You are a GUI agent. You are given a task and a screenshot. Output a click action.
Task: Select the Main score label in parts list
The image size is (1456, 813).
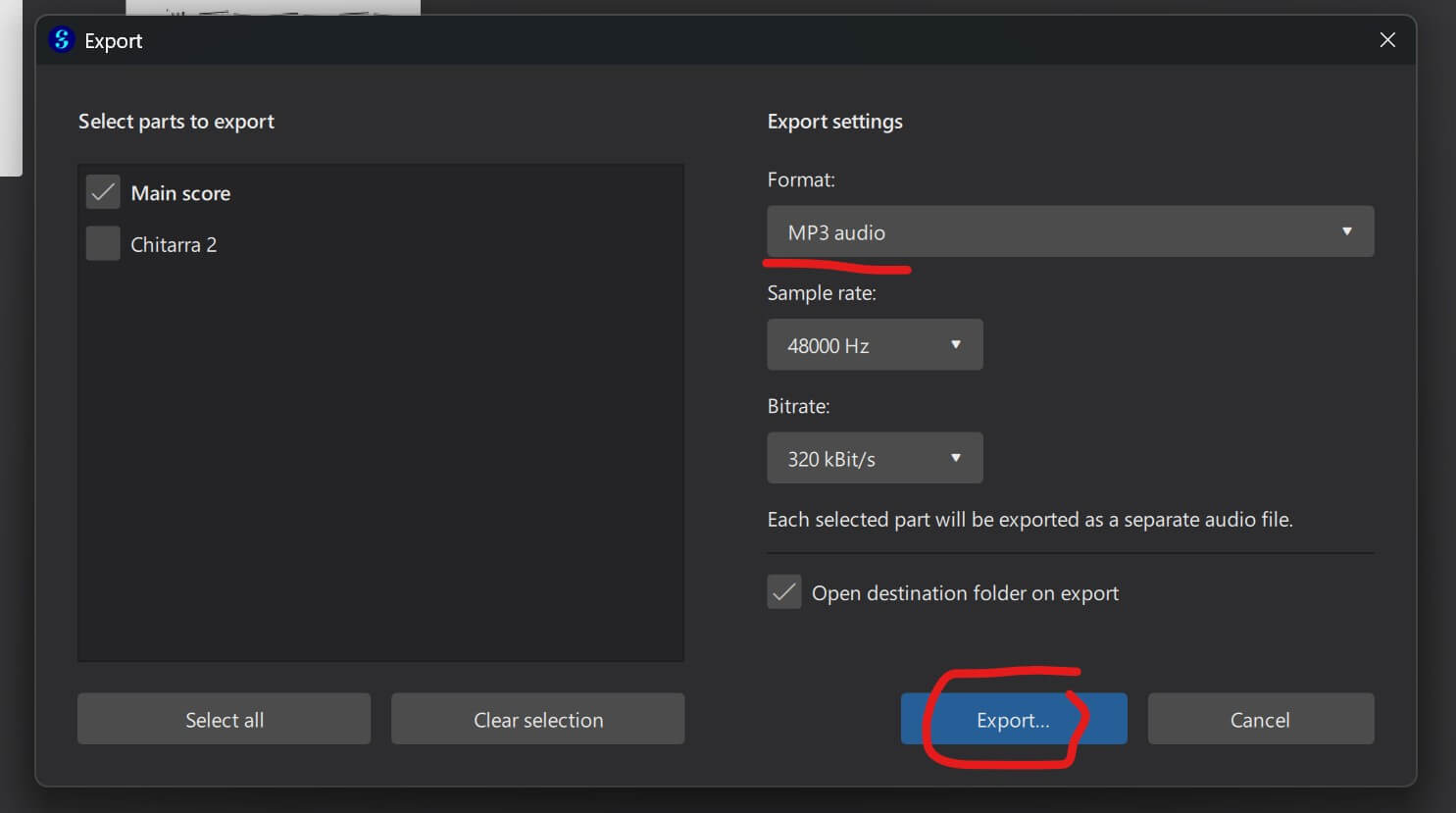pyautogui.click(x=180, y=193)
